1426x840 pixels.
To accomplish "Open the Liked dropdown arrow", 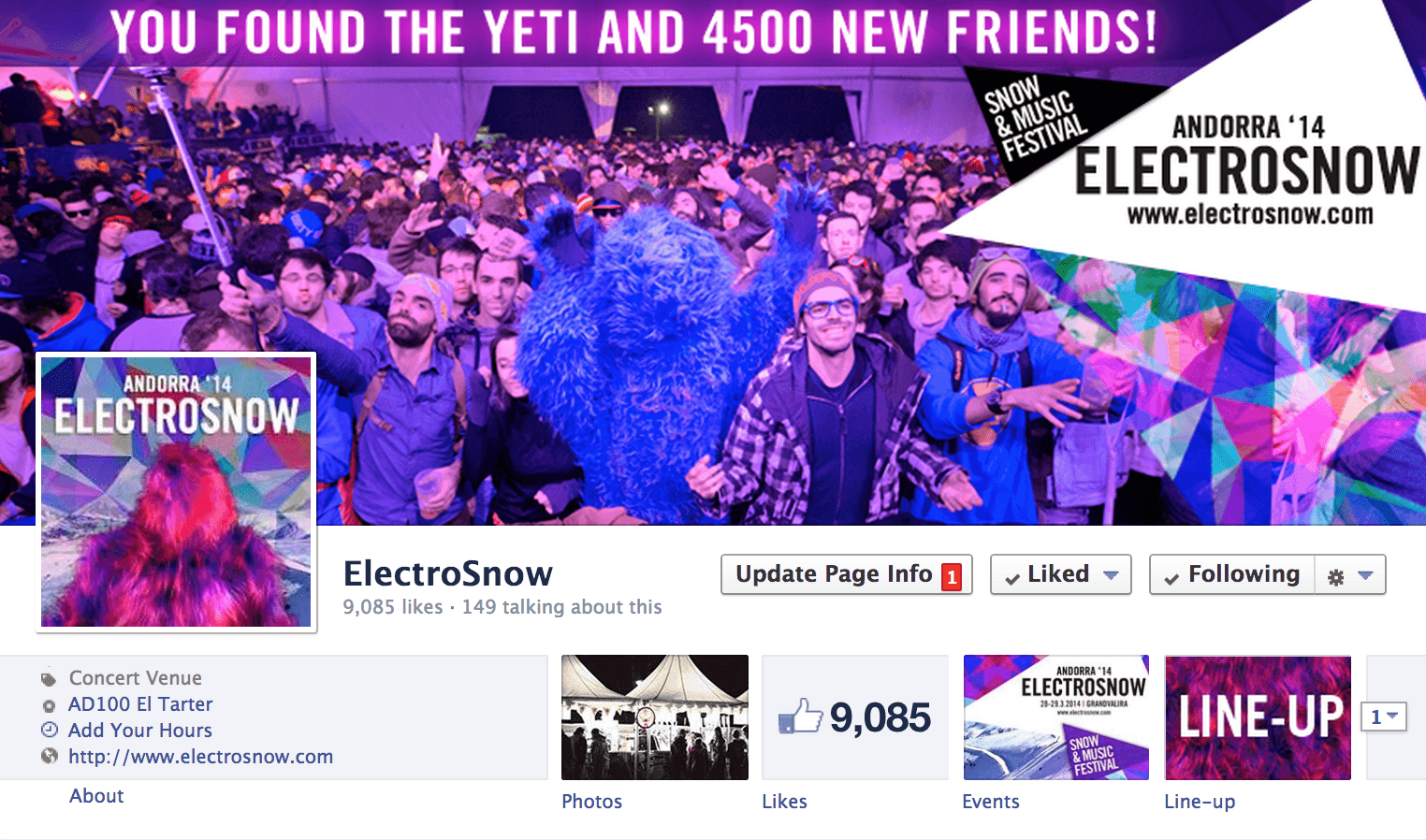I will pyautogui.click(x=1111, y=575).
